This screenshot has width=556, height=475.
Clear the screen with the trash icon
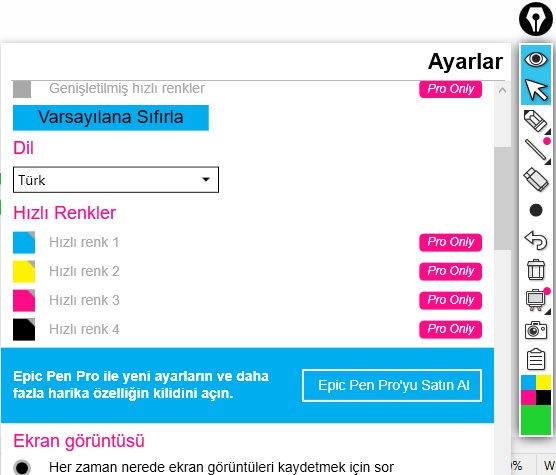(536, 270)
